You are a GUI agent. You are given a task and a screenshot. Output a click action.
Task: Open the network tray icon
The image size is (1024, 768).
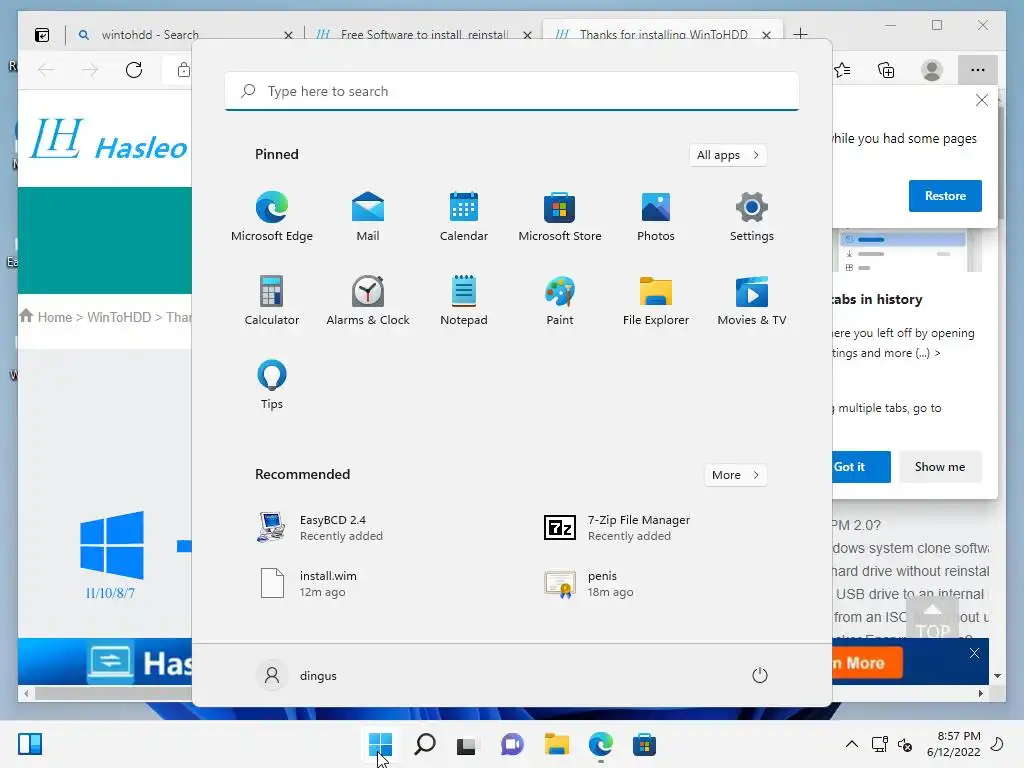880,744
